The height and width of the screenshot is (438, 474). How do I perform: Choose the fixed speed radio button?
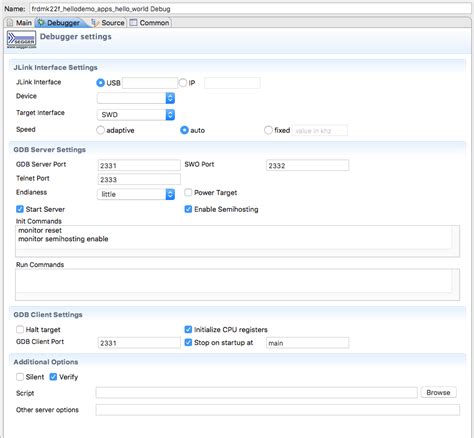[268, 130]
